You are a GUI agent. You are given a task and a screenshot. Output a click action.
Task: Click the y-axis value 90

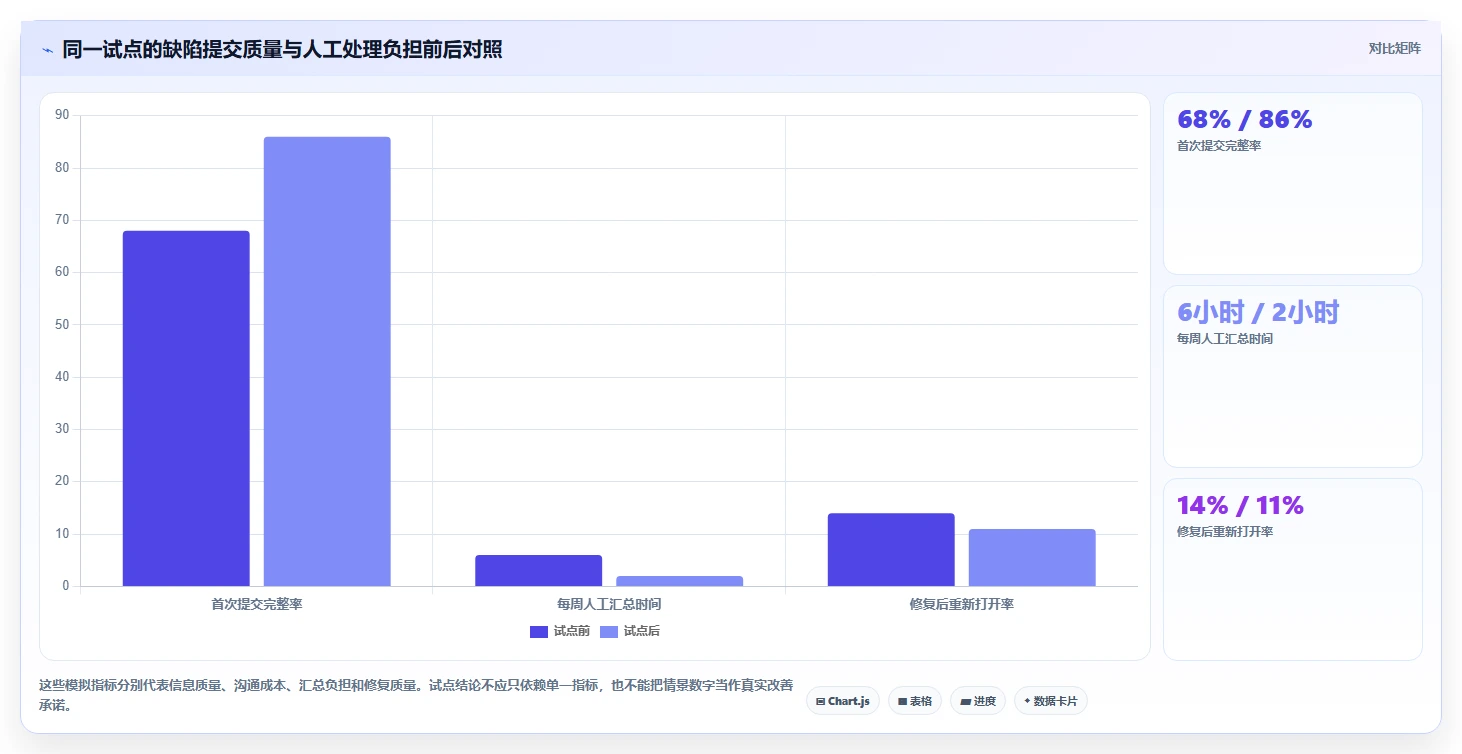click(62, 115)
